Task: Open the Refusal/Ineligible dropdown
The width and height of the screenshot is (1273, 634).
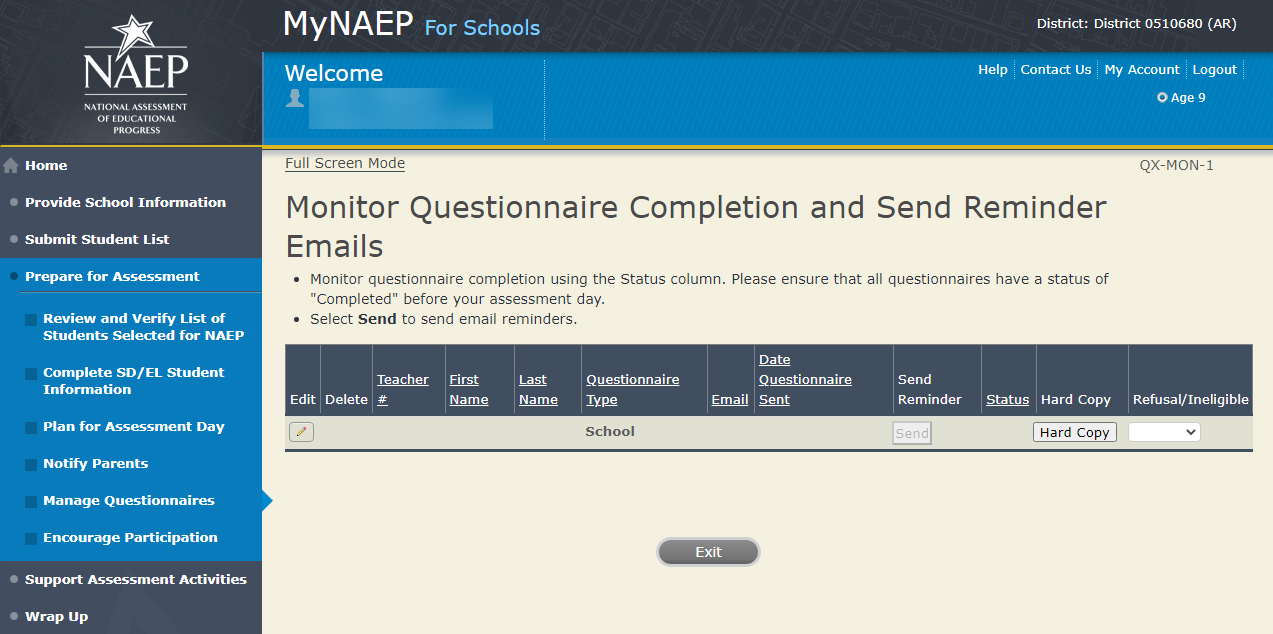Action: coord(1164,432)
